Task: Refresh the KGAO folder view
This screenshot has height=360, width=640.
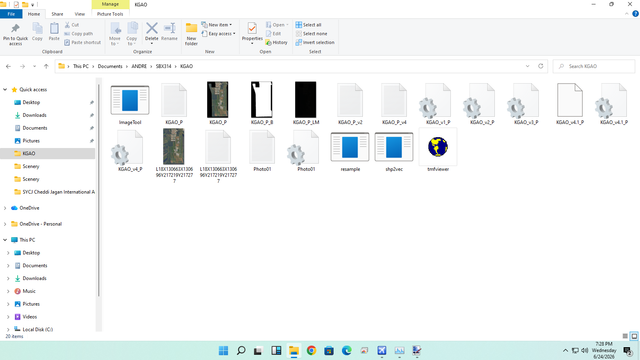Action: coord(540,66)
